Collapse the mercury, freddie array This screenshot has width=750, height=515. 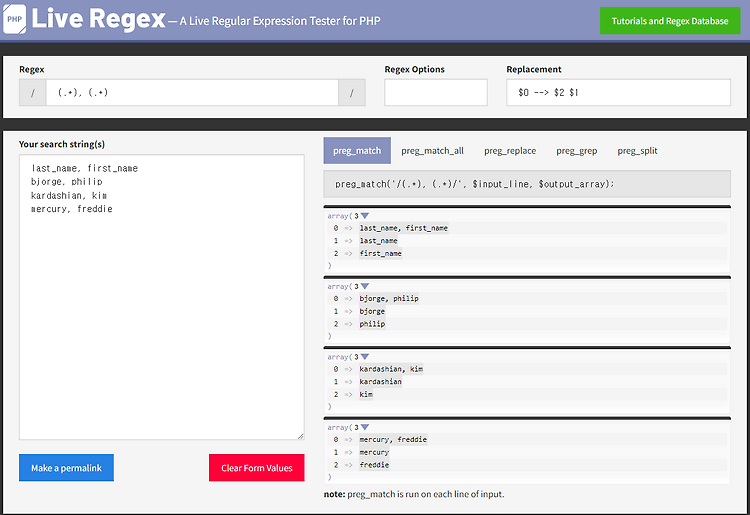click(365, 427)
